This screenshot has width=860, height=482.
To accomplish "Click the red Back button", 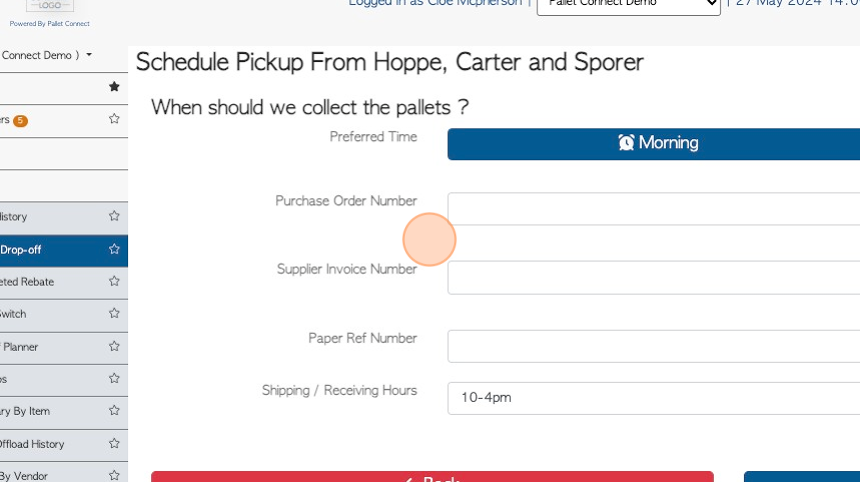I will pos(432,477).
